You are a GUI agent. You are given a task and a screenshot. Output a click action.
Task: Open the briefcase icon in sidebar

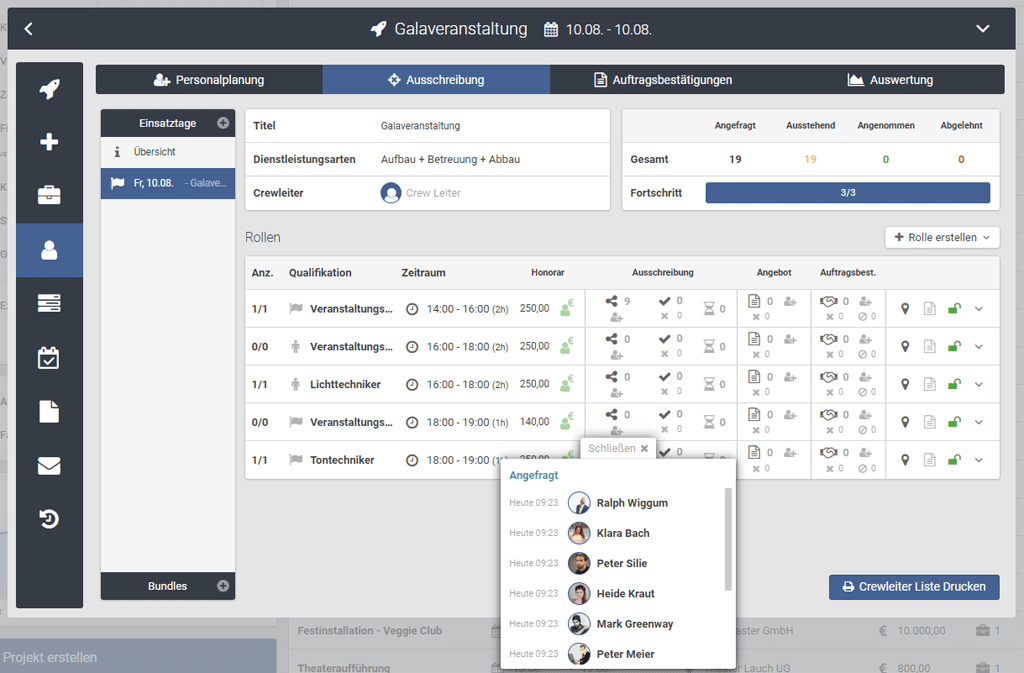pos(49,194)
